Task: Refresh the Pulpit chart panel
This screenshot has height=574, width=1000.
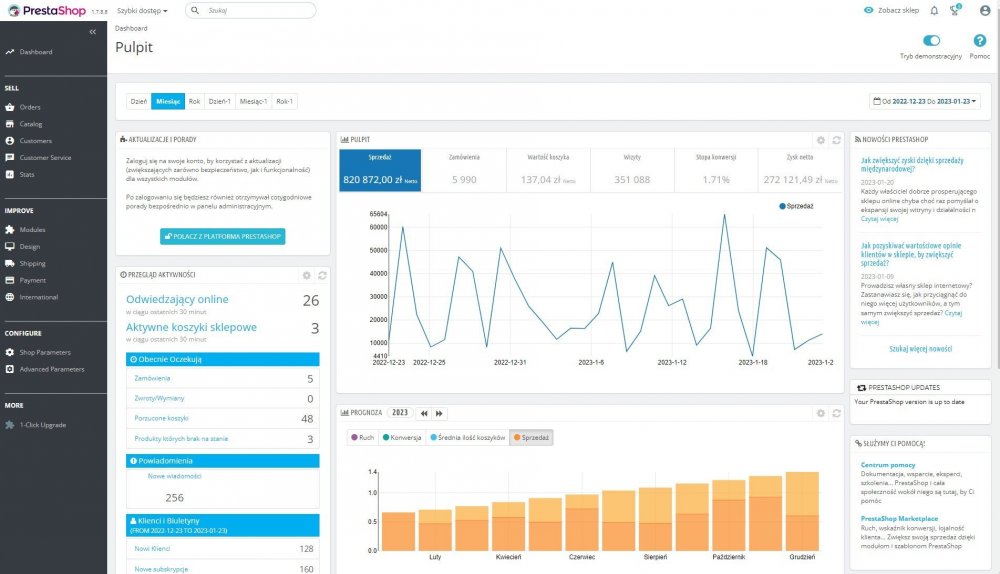Action: pyautogui.click(x=836, y=140)
